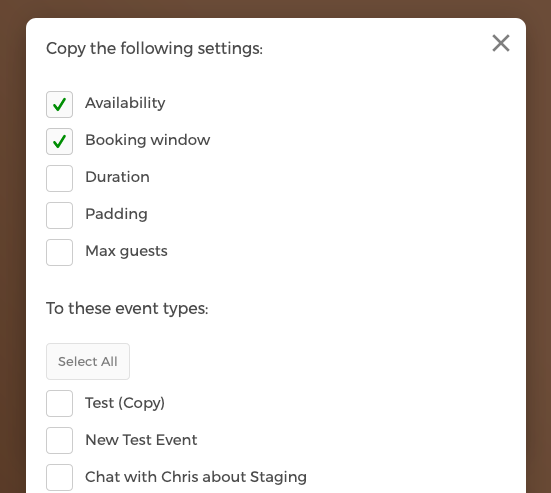The width and height of the screenshot is (551, 493).
Task: Click the Chat with Chris about Staging label
Action: [x=196, y=477]
